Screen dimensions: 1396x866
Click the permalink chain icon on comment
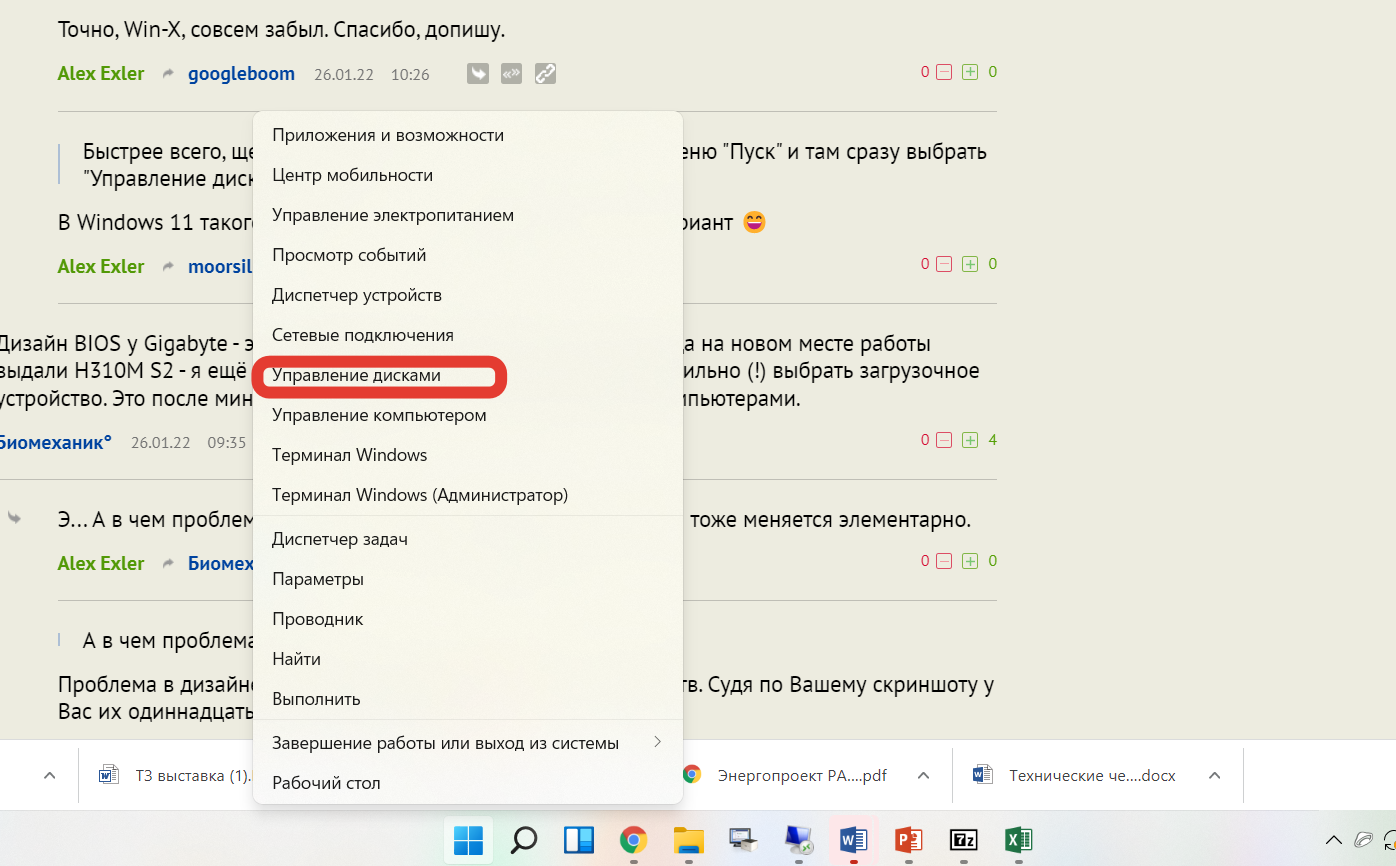pyautogui.click(x=544, y=73)
